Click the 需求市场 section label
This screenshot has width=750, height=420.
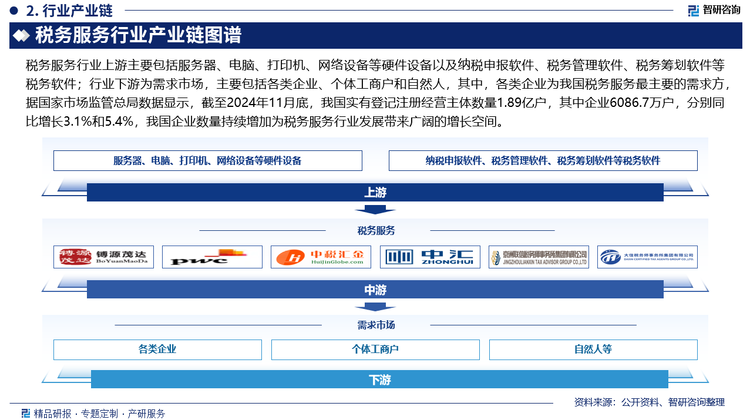click(376, 325)
